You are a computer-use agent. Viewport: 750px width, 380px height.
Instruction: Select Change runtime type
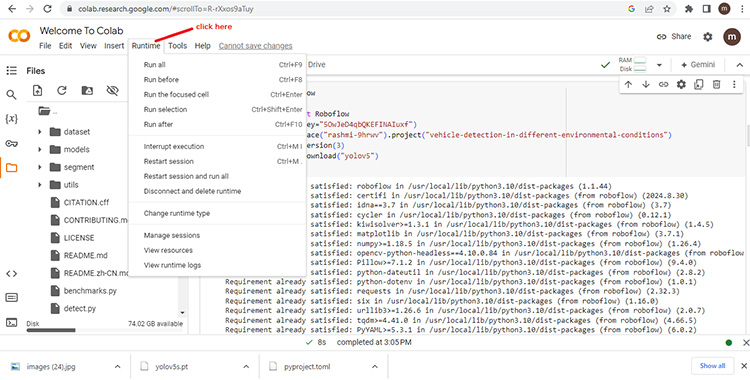coord(218,213)
